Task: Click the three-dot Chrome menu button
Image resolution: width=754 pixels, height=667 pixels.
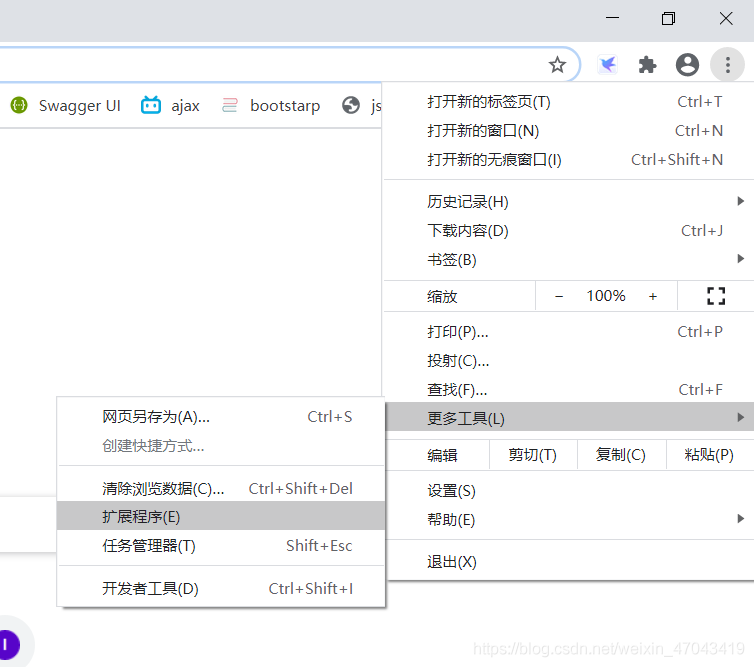Action: point(728,64)
